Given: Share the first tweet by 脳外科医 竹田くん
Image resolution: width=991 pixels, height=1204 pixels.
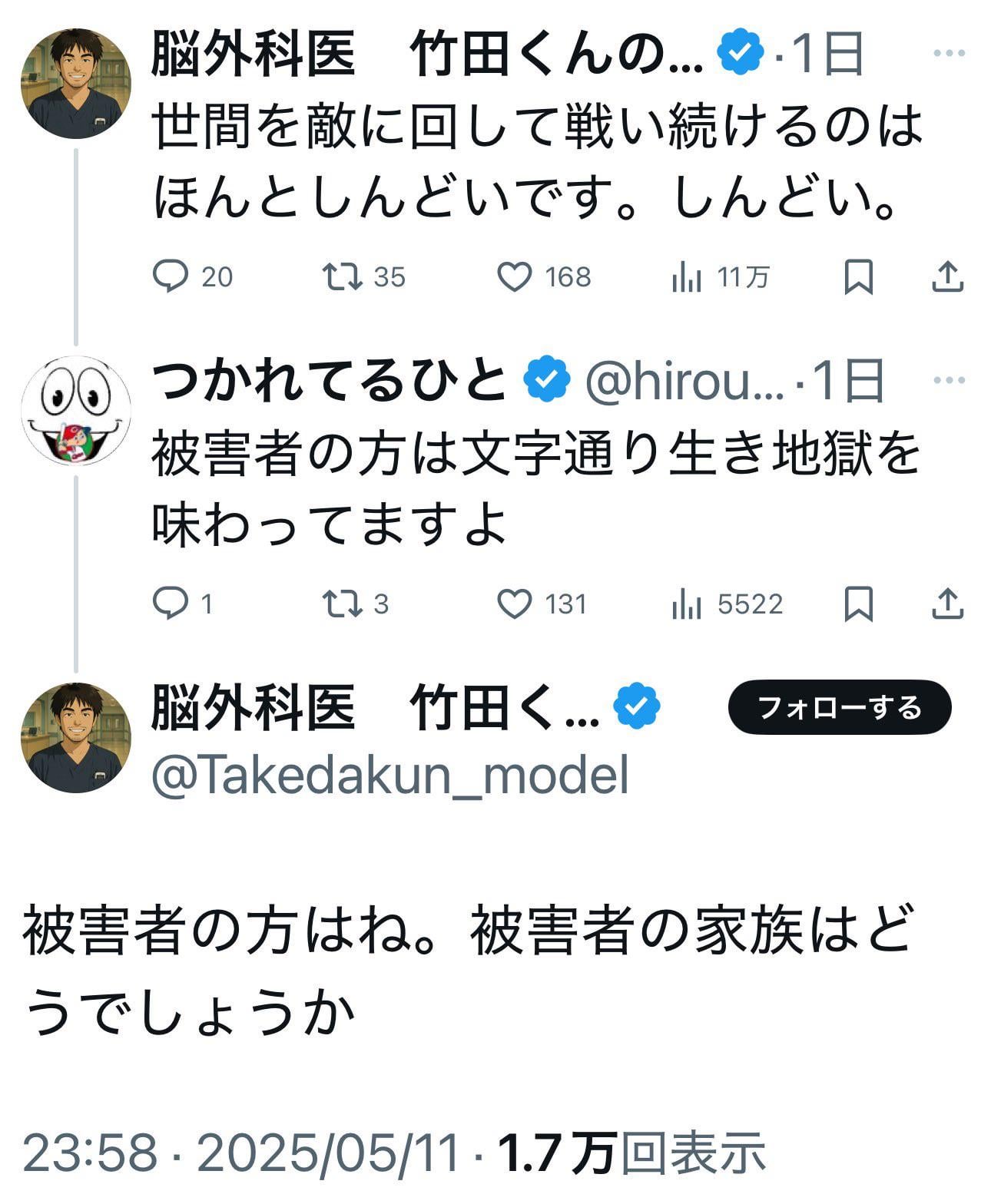Looking at the screenshot, I should (x=947, y=276).
